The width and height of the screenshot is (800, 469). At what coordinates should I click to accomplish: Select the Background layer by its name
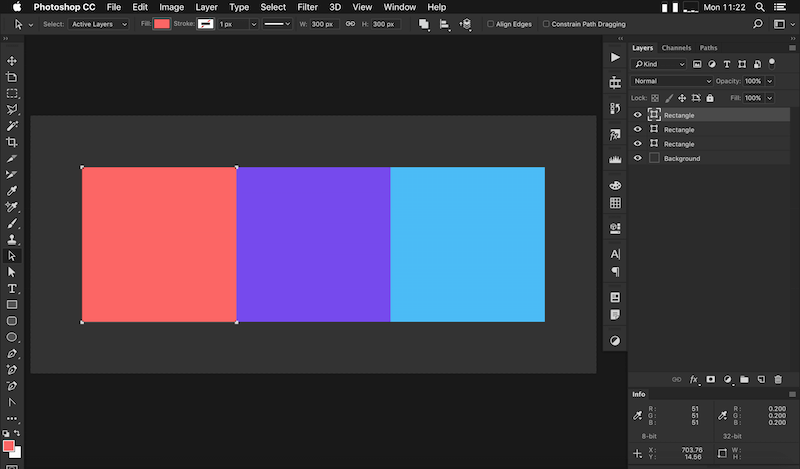[682, 158]
